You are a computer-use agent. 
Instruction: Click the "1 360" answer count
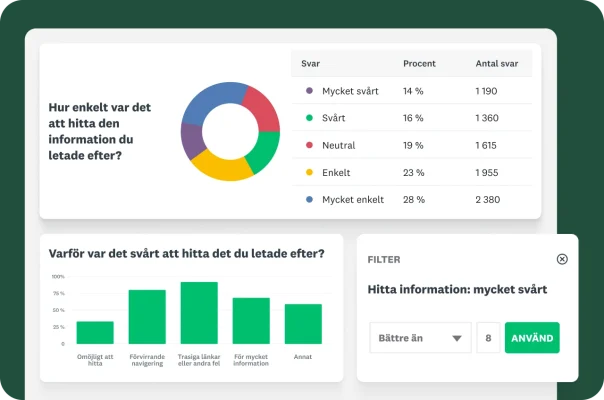[487, 118]
